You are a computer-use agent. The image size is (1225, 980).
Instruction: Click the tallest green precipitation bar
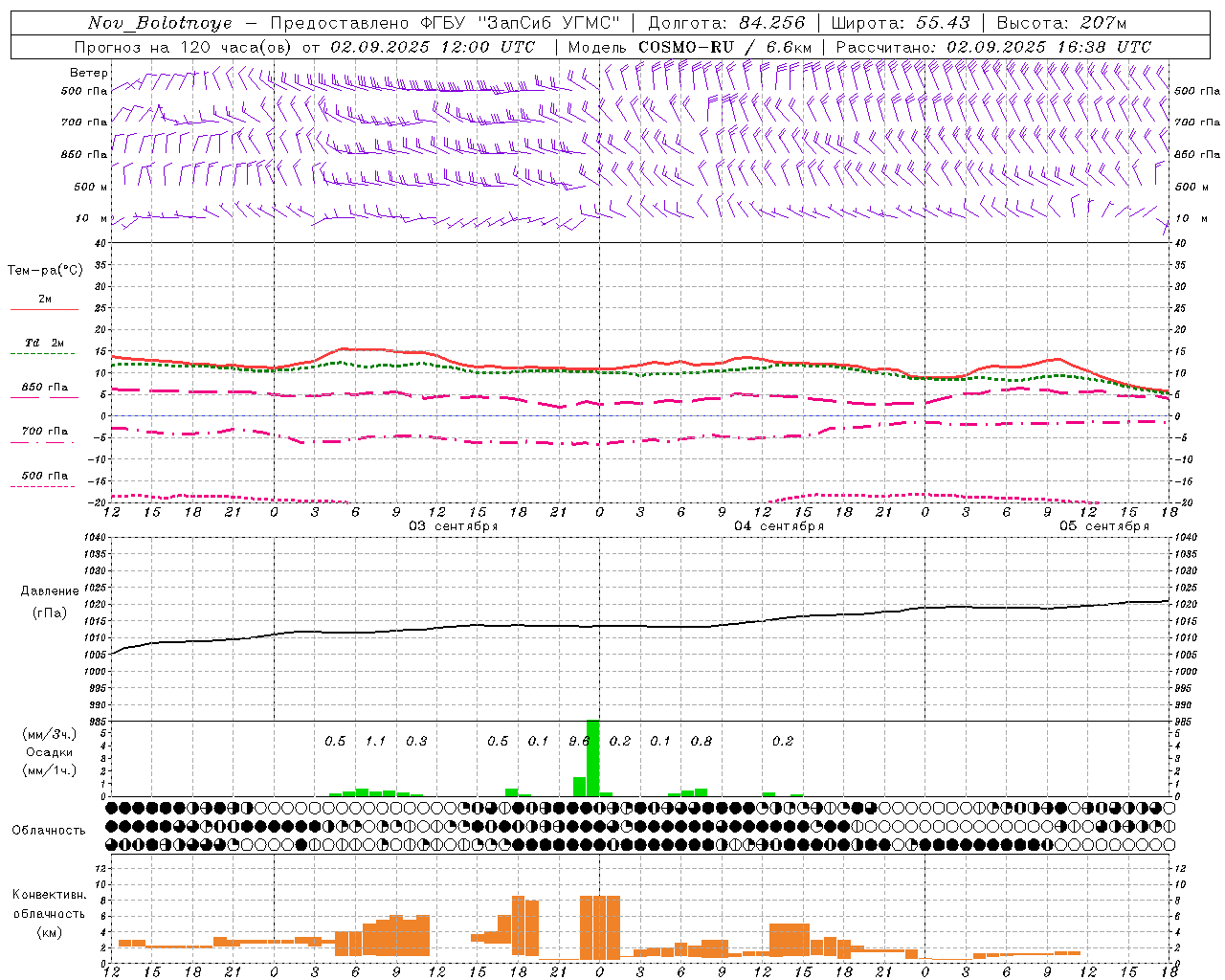tap(592, 758)
